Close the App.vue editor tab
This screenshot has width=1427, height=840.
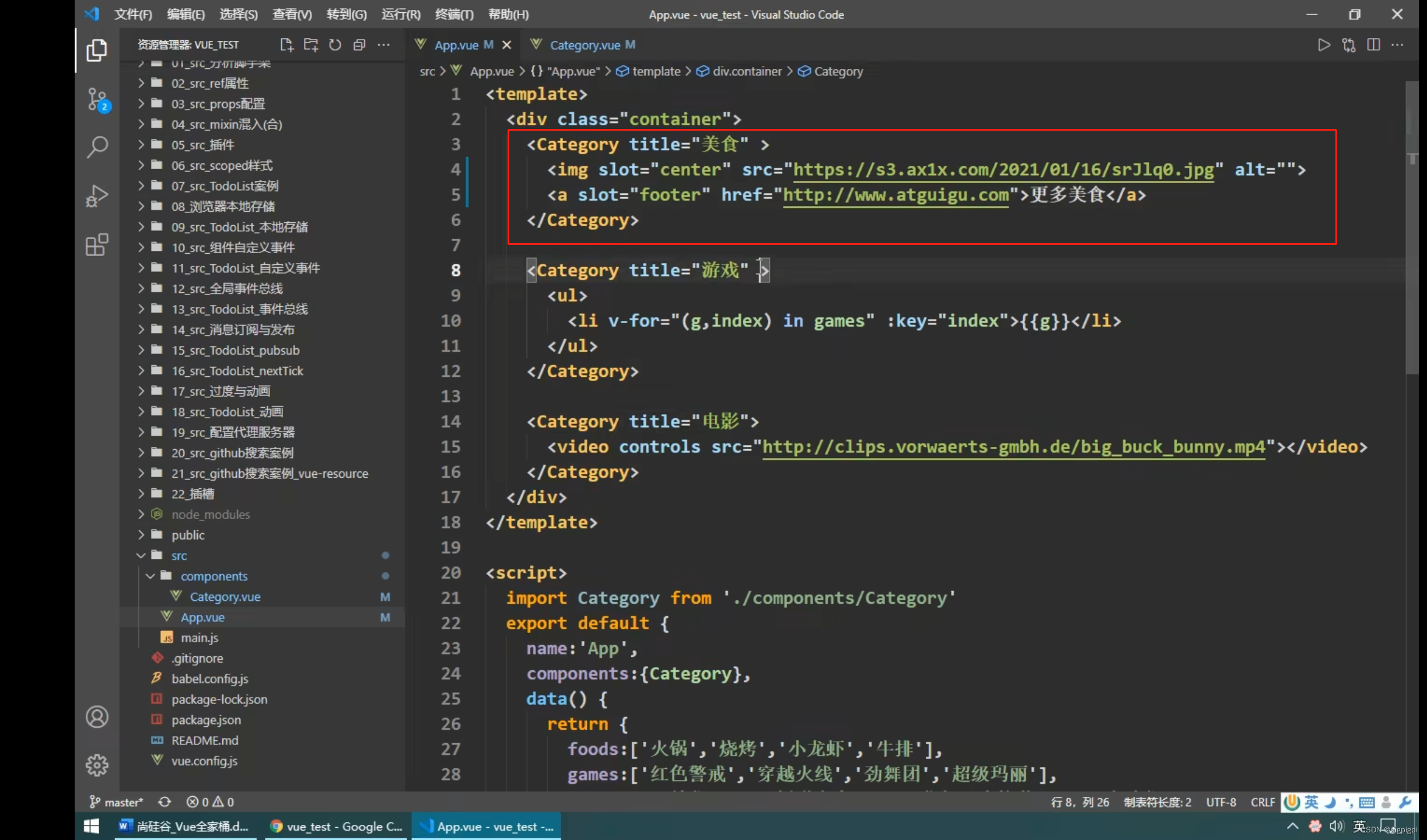(x=506, y=45)
